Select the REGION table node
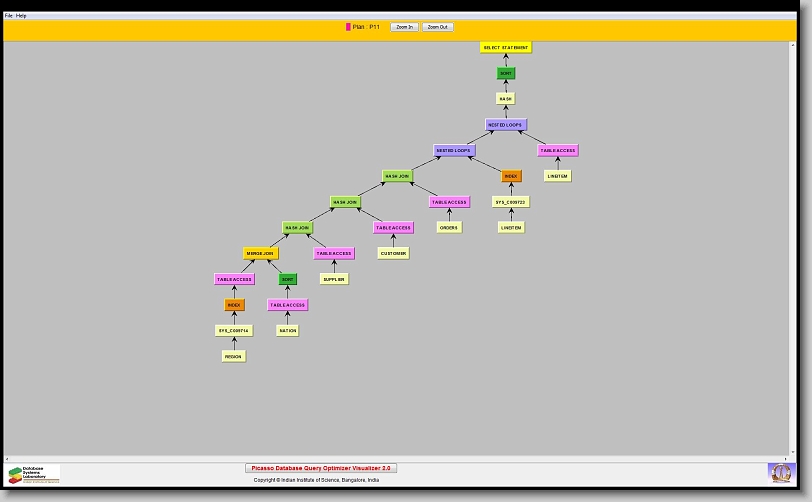Viewport: 812px width, 502px height. point(234,356)
